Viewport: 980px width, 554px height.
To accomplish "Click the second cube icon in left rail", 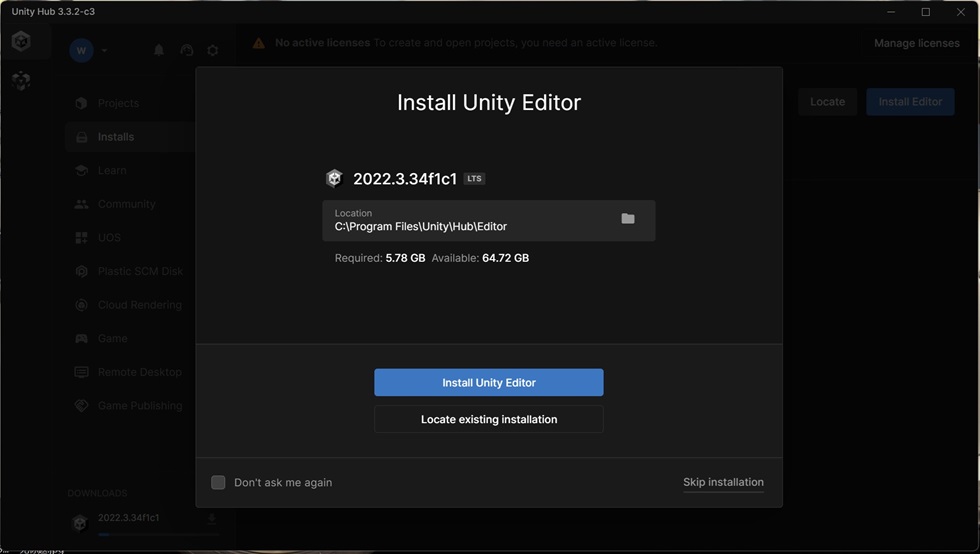I will click(21, 80).
